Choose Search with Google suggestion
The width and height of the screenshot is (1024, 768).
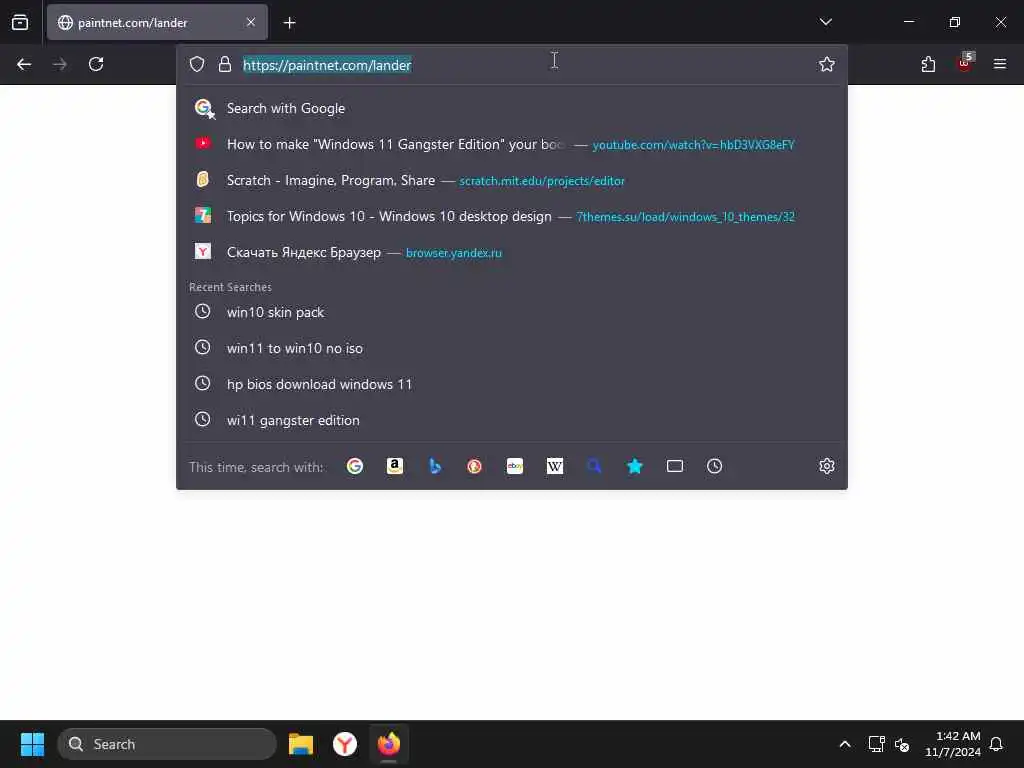click(512, 108)
